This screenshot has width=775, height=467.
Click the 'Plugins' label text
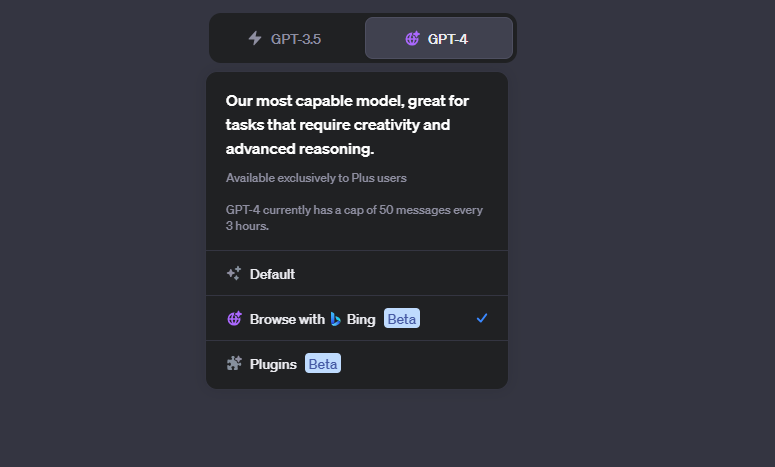point(273,364)
